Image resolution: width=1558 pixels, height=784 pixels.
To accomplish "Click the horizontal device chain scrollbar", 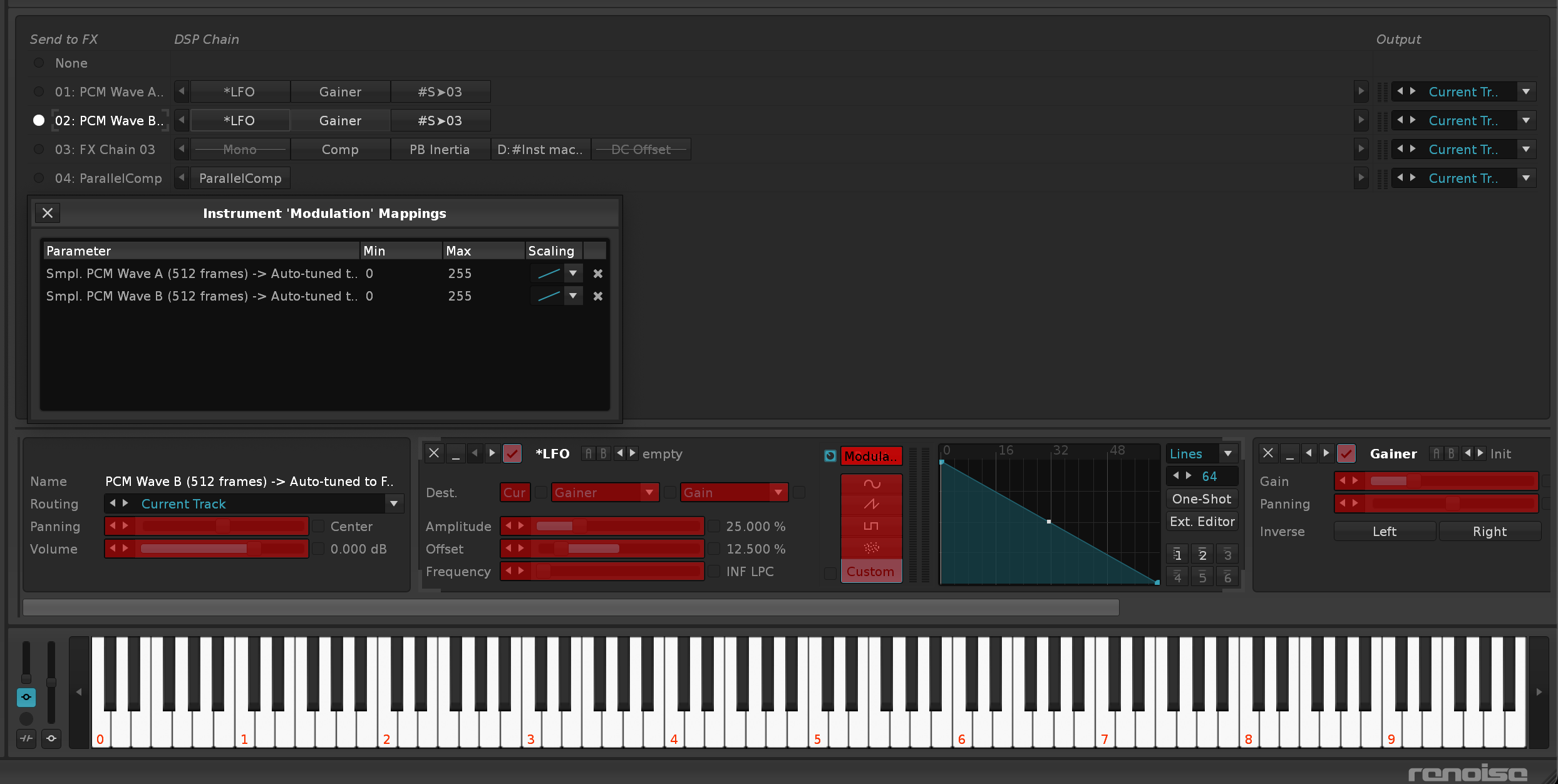I will (x=570, y=607).
